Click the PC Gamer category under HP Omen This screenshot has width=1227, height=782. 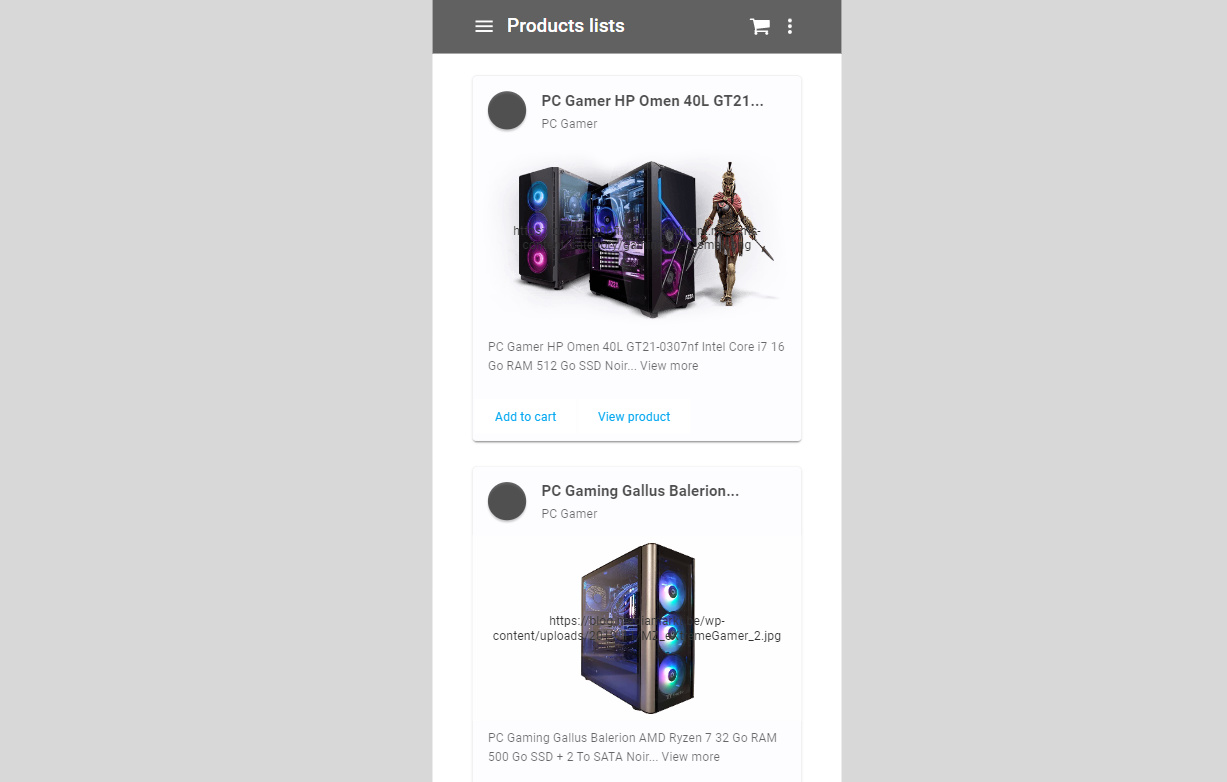569,124
